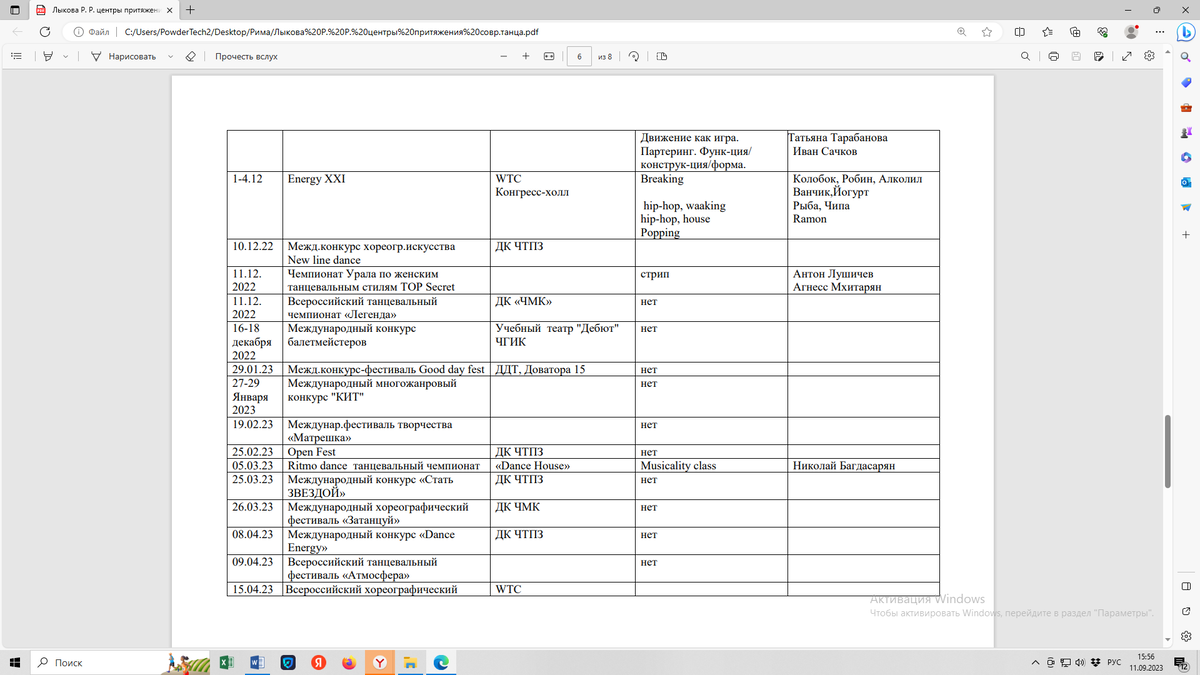This screenshot has width=1200, height=675.
Task: Focus the page number field showing 6
Action: (579, 56)
